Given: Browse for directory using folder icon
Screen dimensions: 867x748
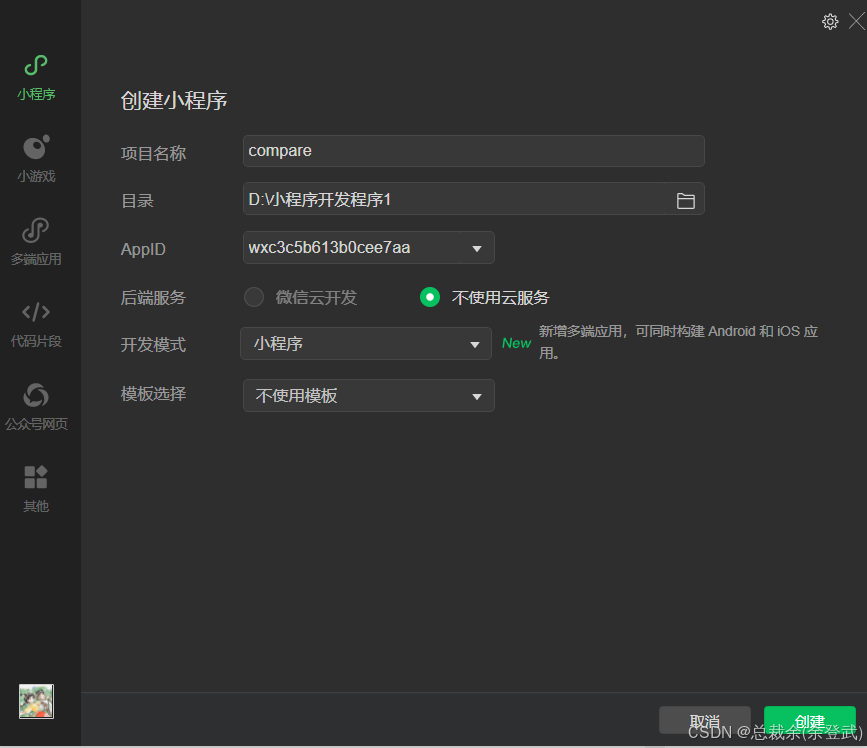Looking at the screenshot, I should coord(685,200).
